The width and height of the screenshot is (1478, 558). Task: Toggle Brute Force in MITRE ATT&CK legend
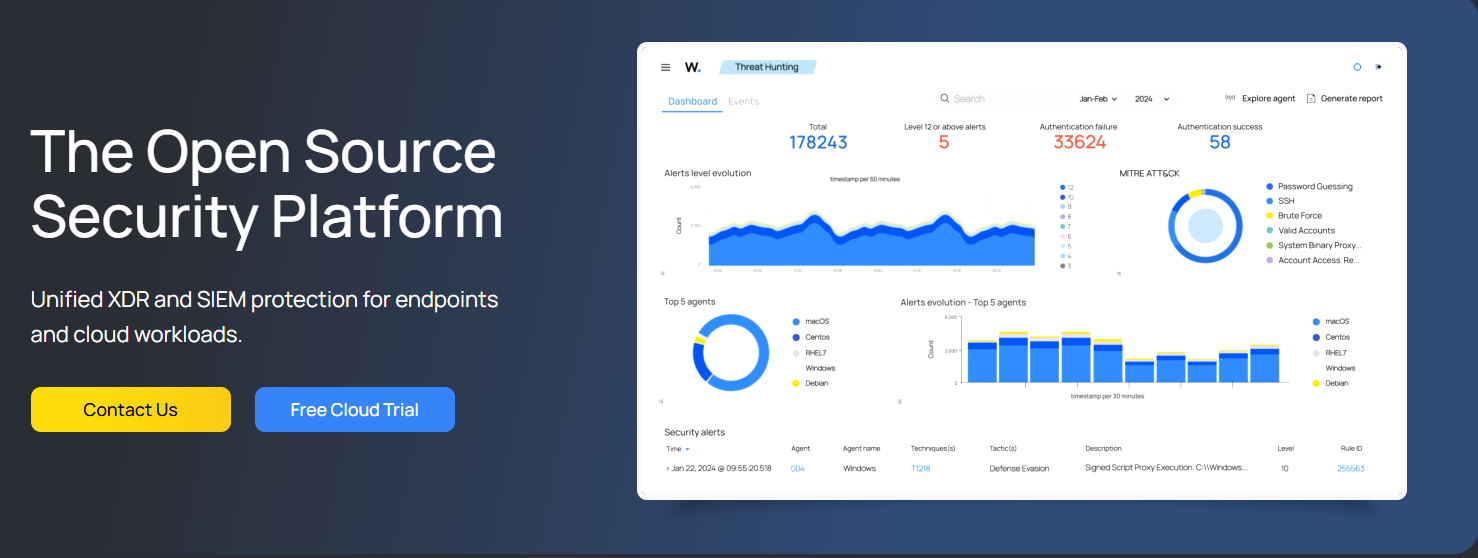pos(1299,216)
